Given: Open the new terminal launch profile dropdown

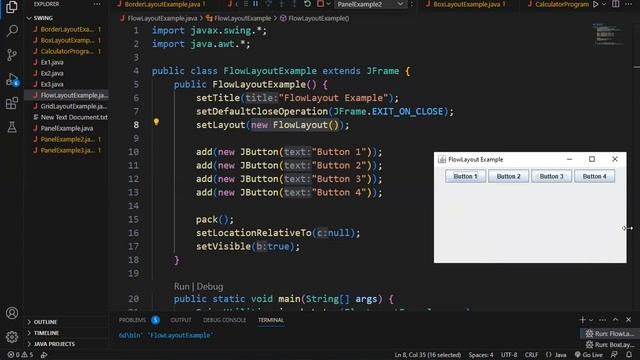Looking at the screenshot, I should click(591, 320).
